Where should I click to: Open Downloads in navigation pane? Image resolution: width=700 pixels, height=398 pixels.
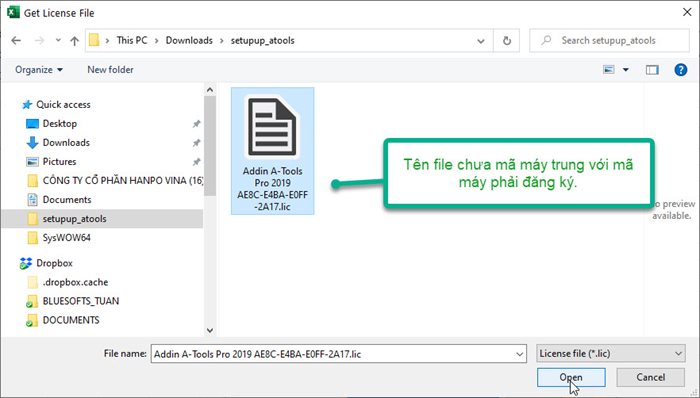(x=66, y=143)
